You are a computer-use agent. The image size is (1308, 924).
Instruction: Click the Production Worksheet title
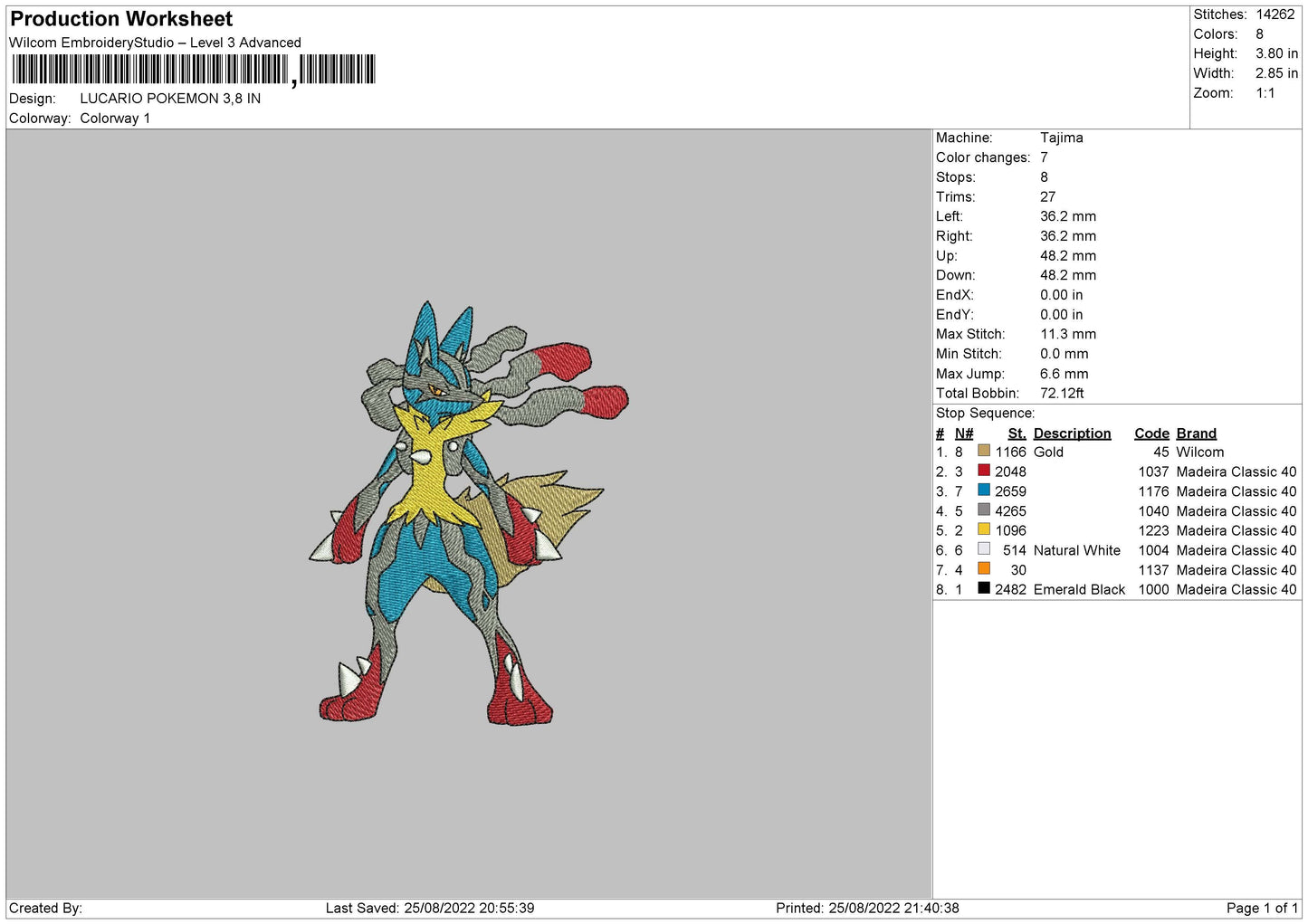point(121,19)
